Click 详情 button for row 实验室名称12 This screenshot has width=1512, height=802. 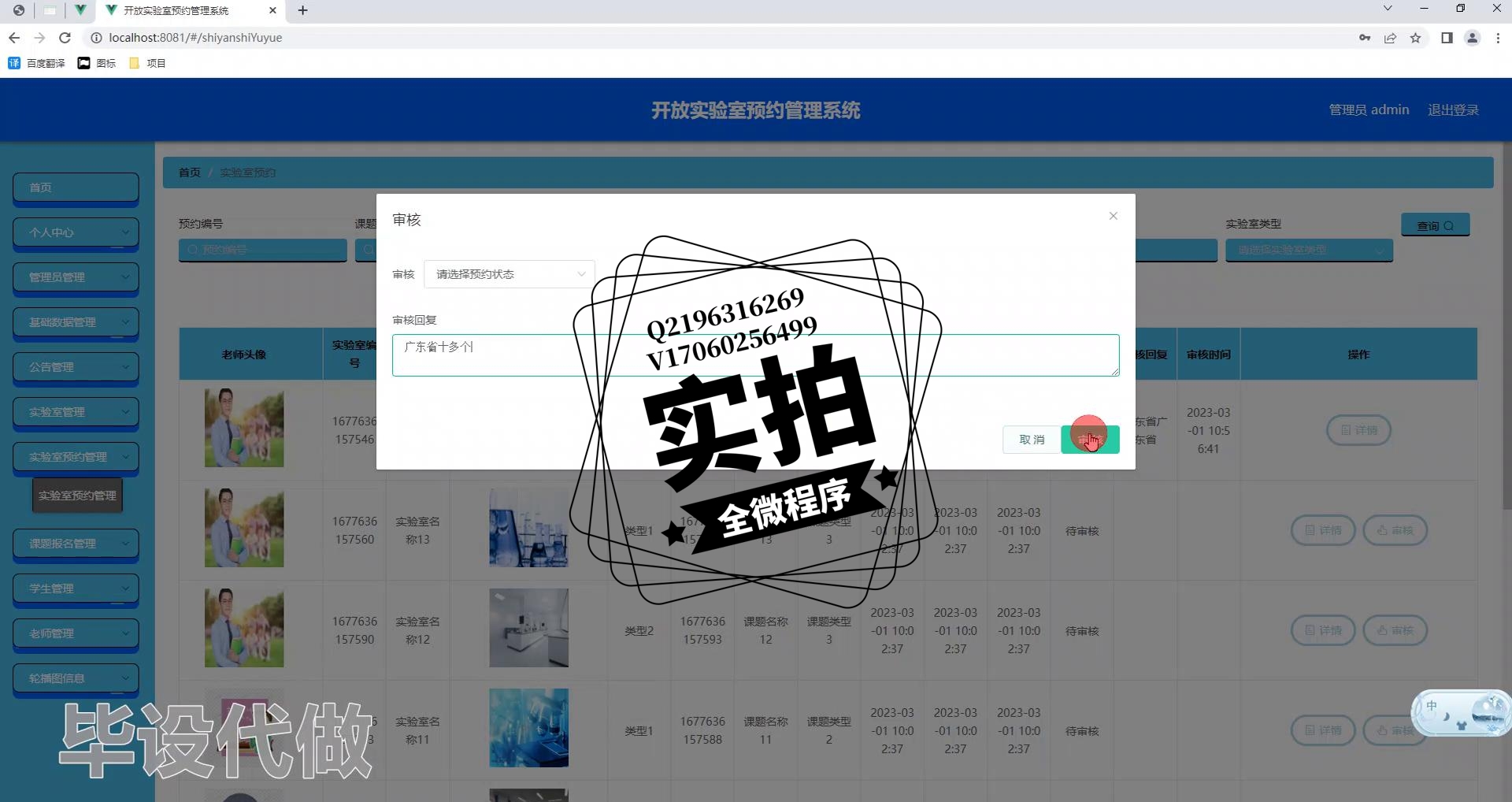[1322, 630]
